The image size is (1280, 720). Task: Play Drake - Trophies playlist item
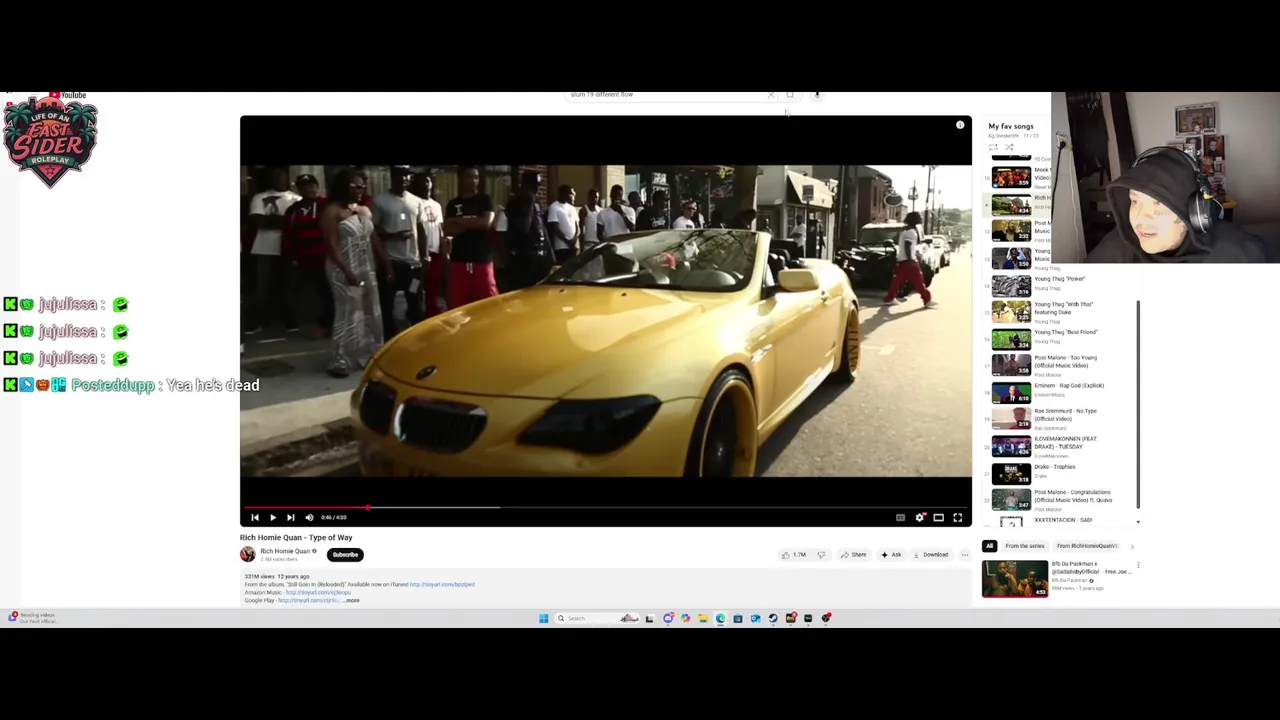coord(1060,473)
